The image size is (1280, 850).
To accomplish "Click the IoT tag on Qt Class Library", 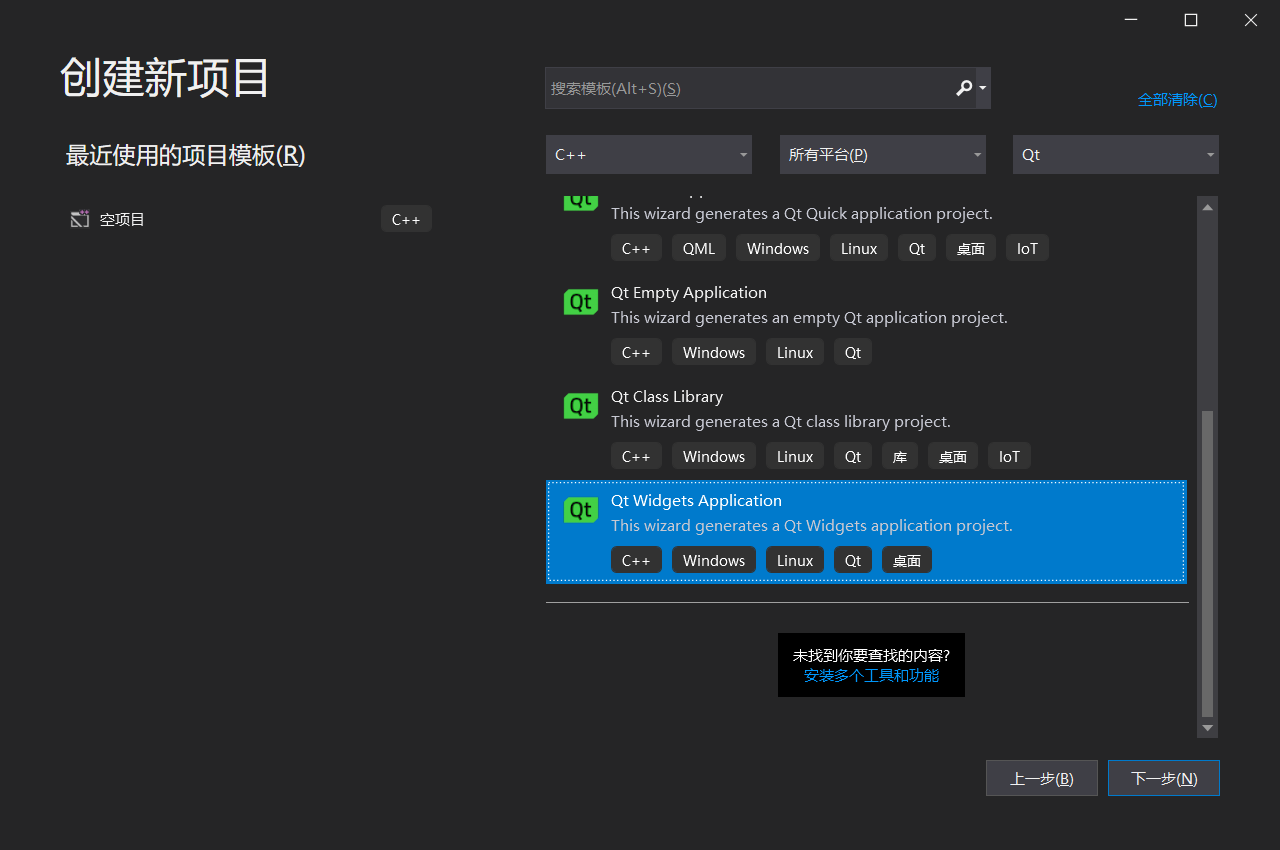I will coord(1008,455).
